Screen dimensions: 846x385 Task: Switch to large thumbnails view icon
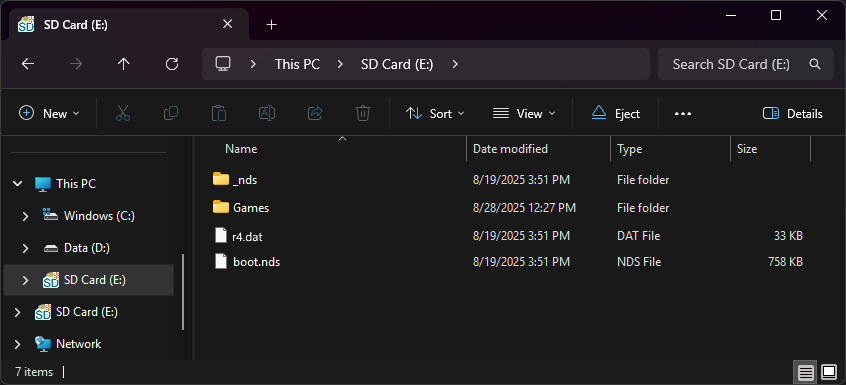(x=829, y=372)
